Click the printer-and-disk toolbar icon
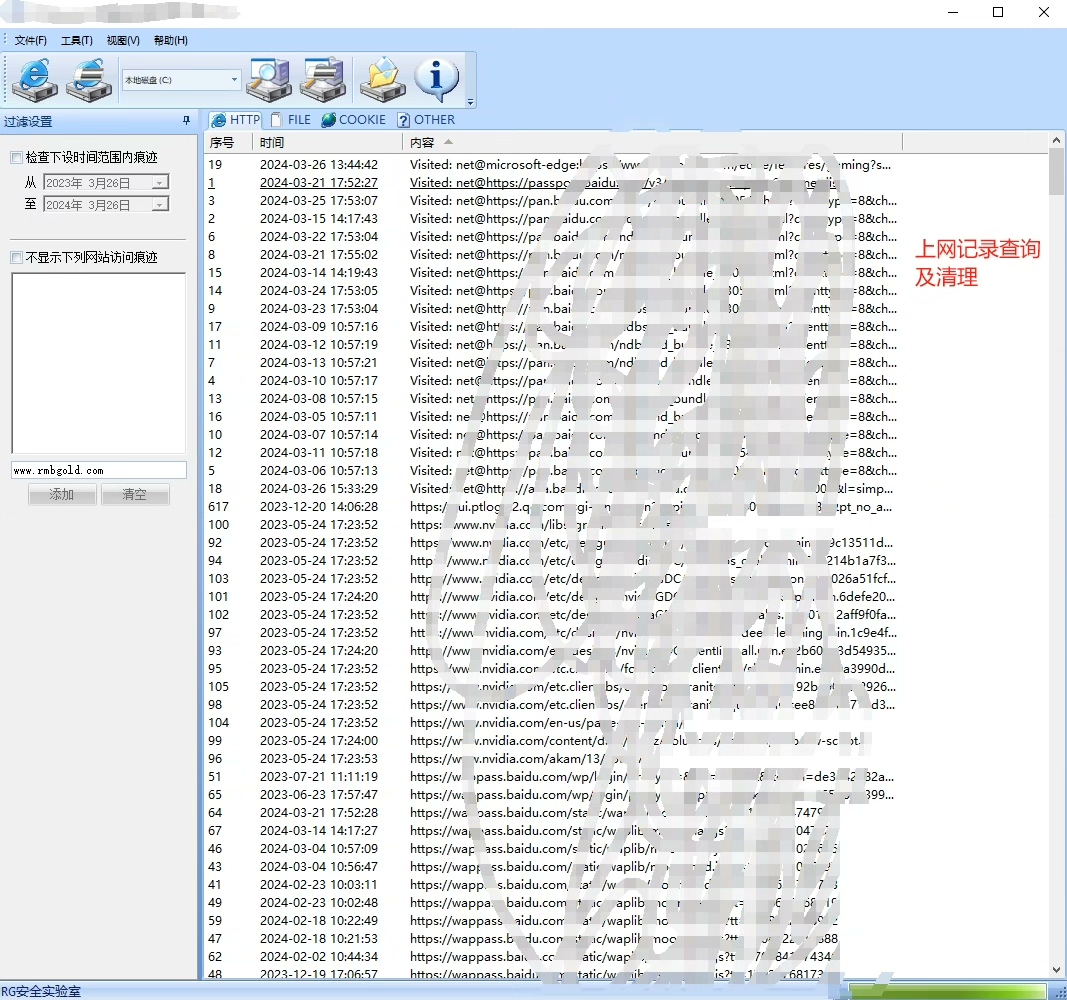The image size is (1067, 1000). [323, 80]
